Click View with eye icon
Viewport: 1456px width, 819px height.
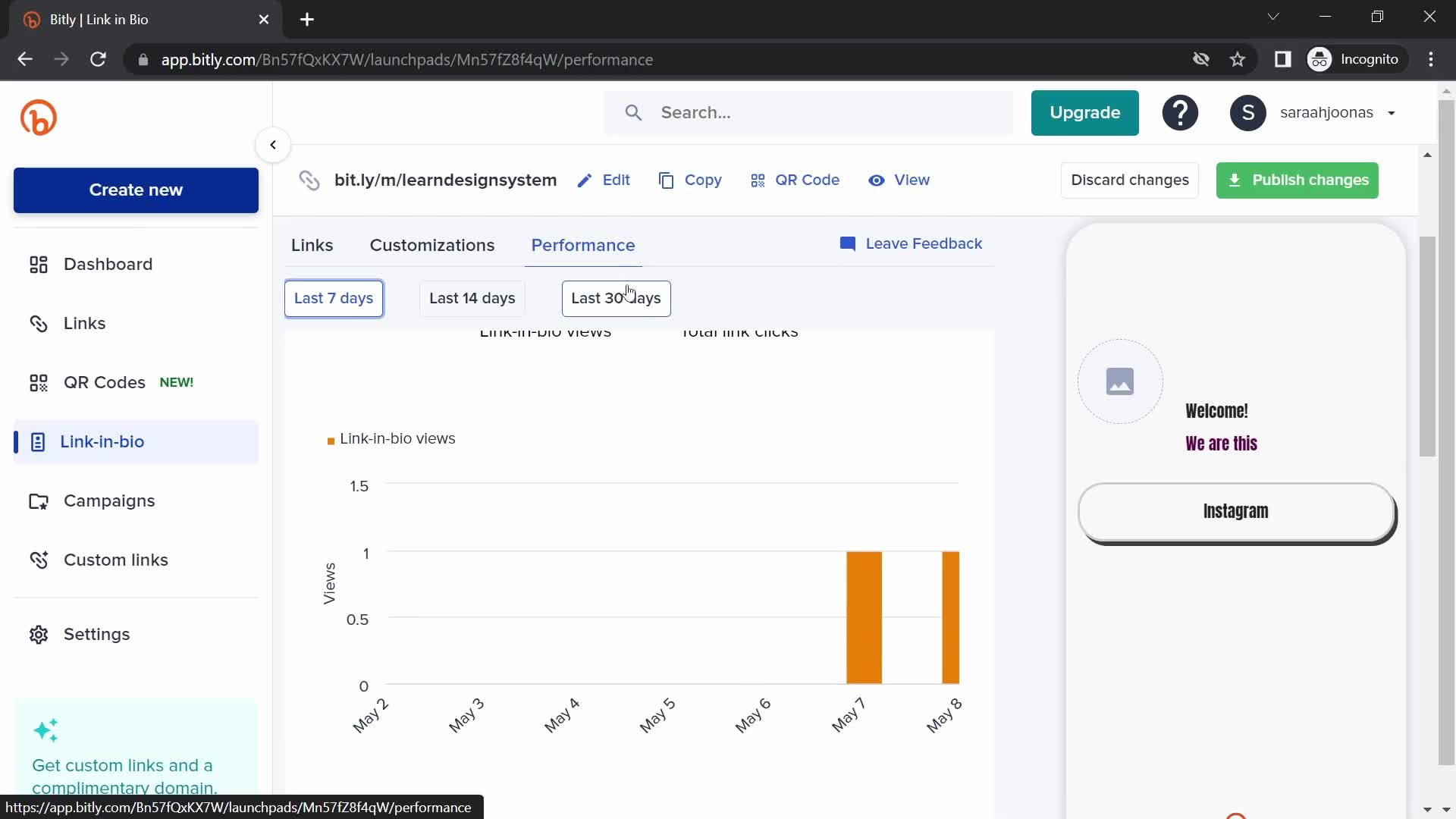[x=899, y=180]
